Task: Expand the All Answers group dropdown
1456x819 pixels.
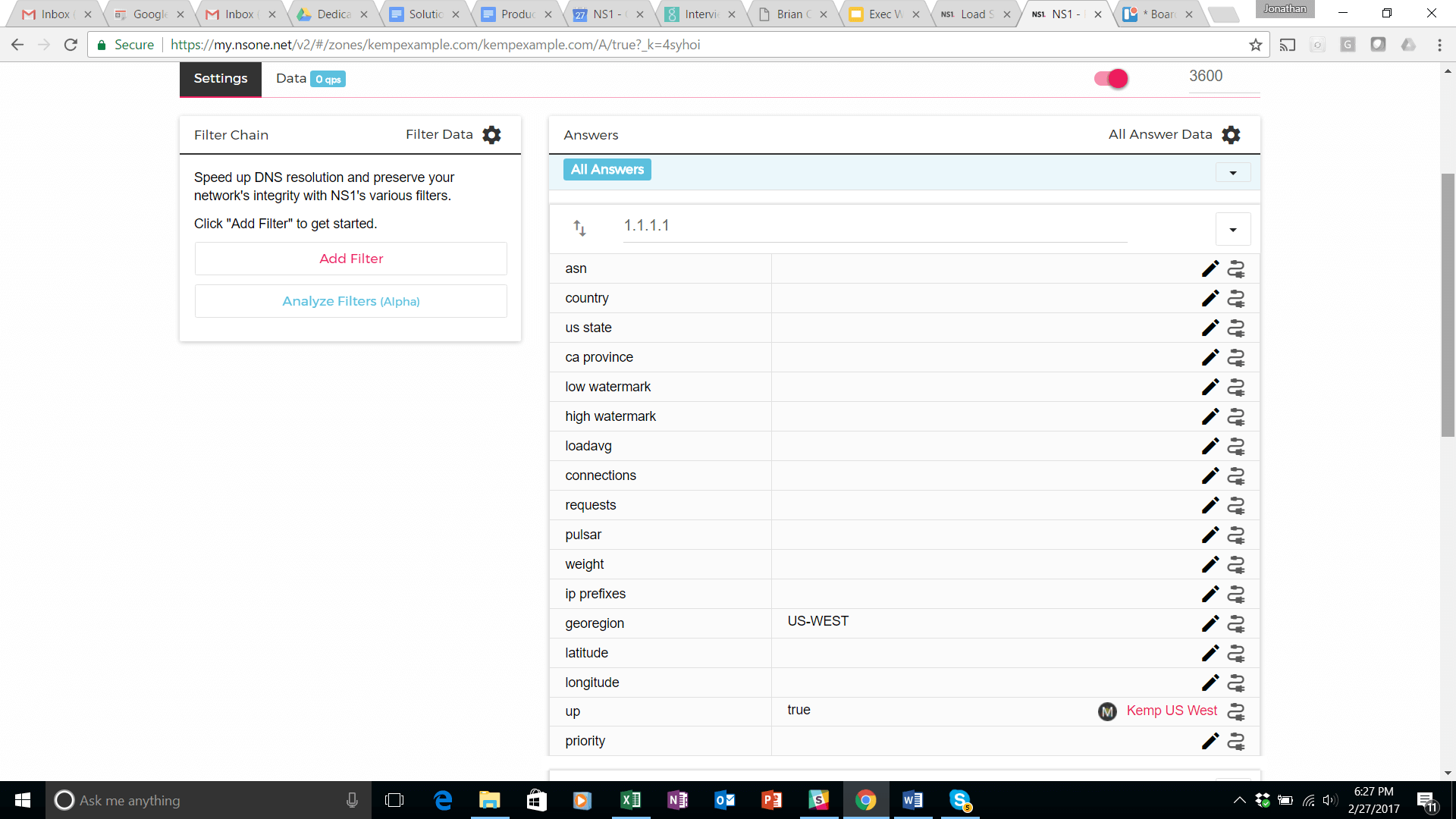Action: 1233,173
